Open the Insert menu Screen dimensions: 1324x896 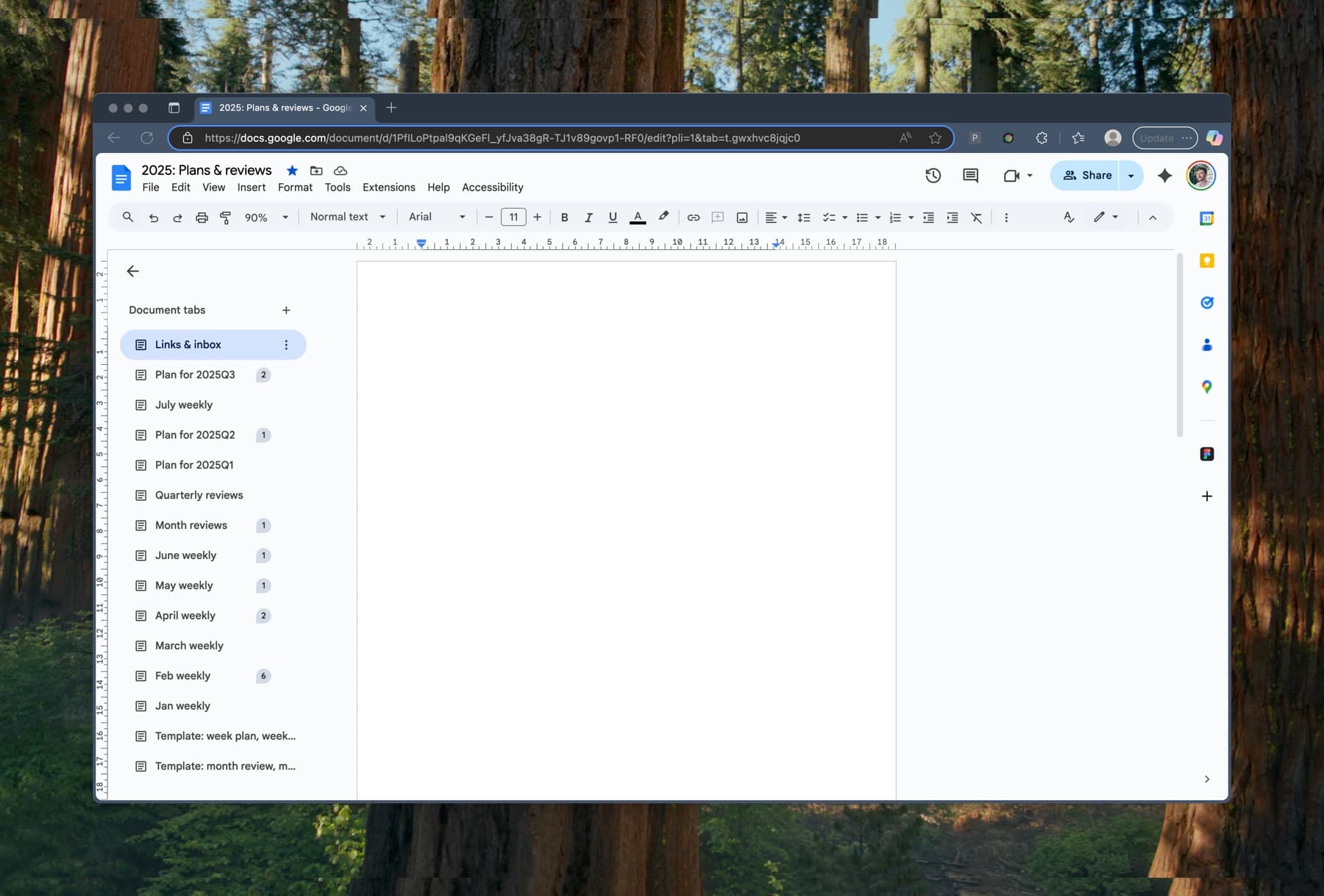[252, 188]
